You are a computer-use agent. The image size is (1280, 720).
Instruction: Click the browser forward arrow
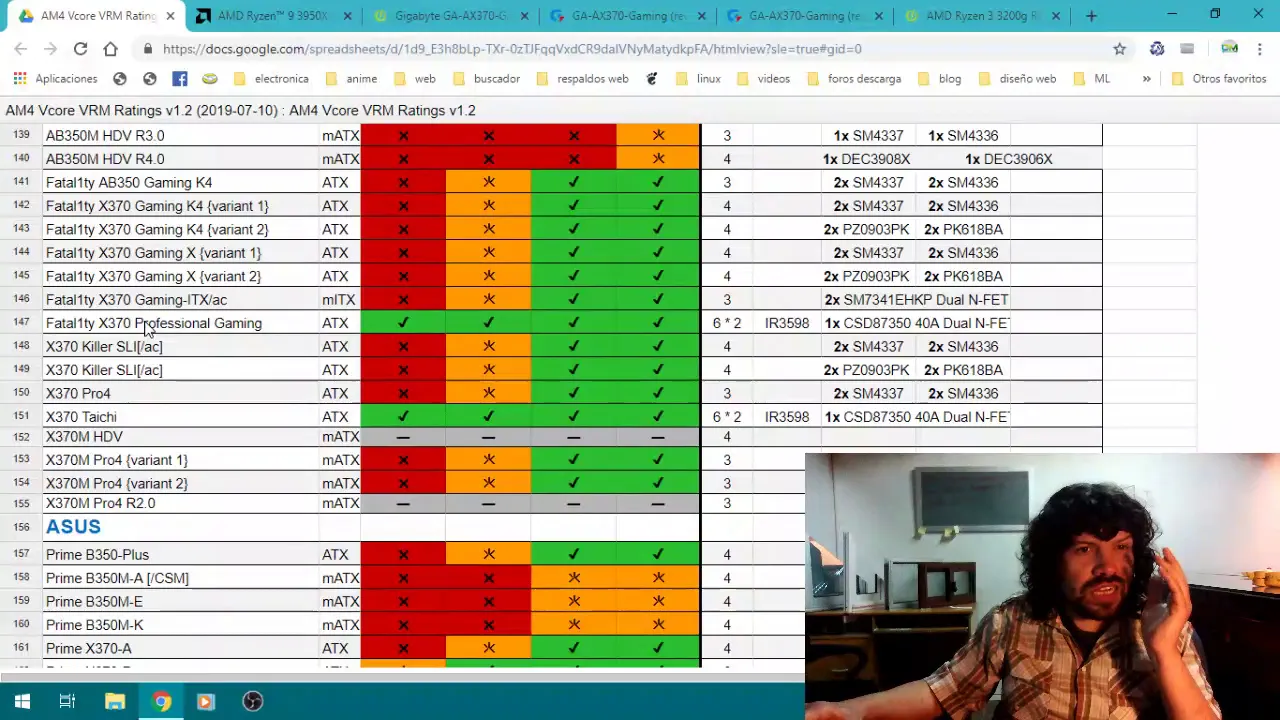point(51,48)
